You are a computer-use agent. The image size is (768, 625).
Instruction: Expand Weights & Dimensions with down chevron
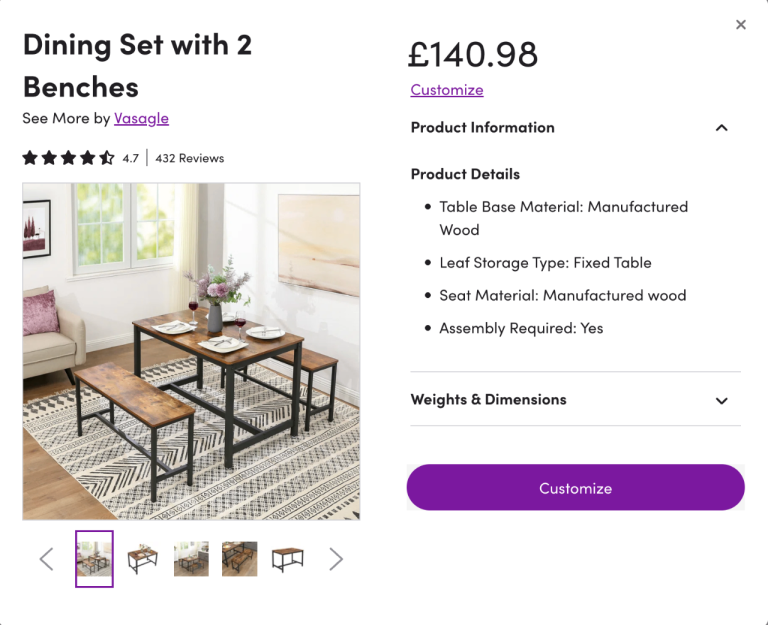pos(722,400)
